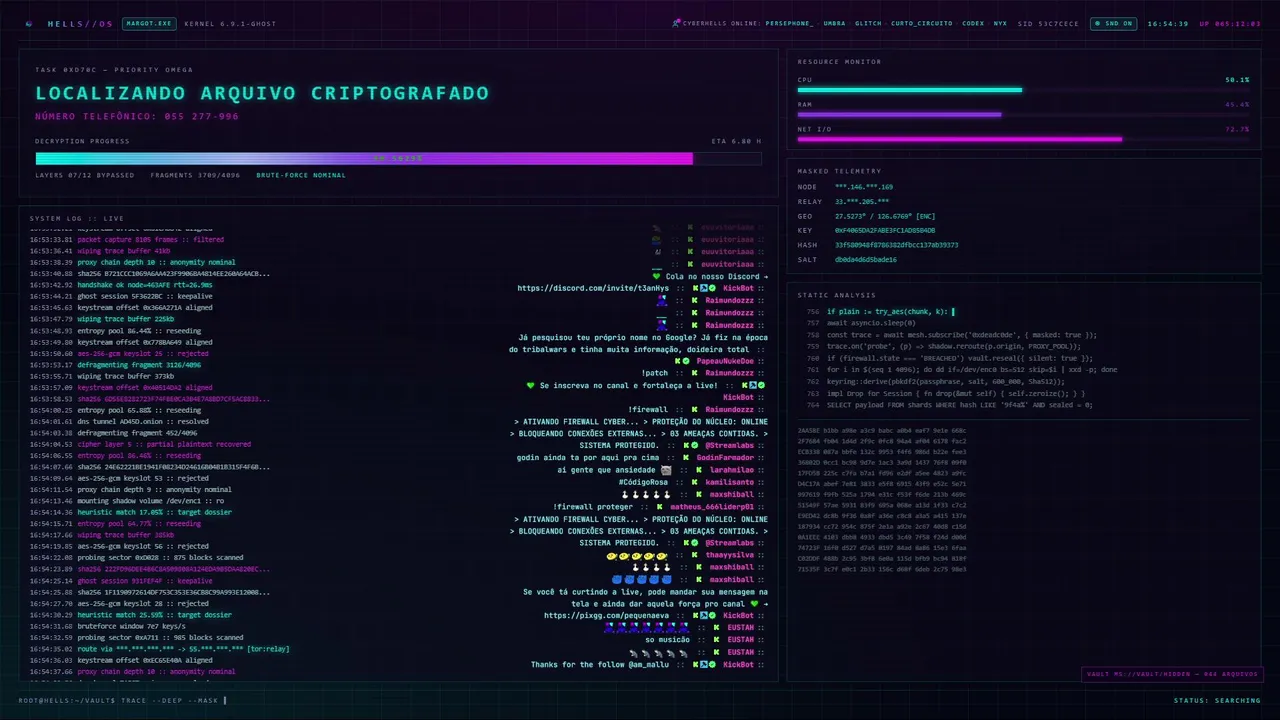This screenshot has height=720, width=1280.
Task: Click the decryption progress bar
Action: (x=398, y=158)
